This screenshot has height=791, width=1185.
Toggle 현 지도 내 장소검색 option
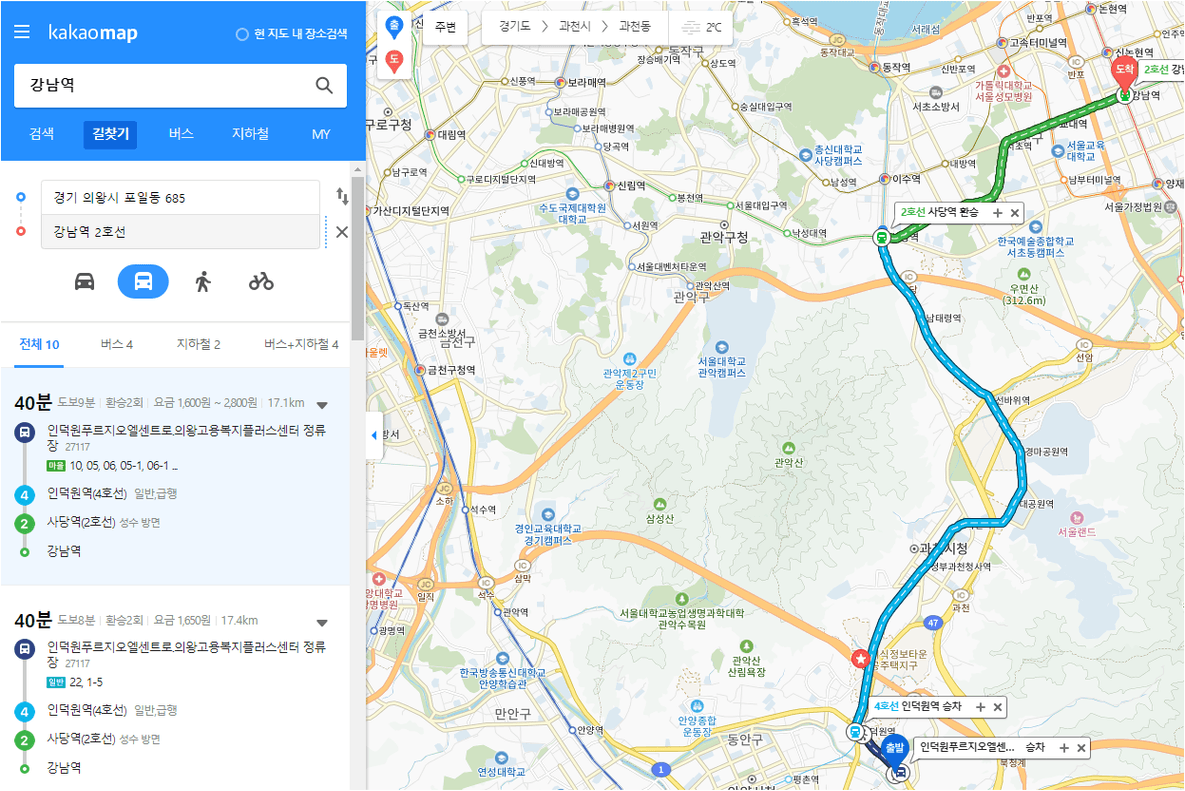pos(292,34)
